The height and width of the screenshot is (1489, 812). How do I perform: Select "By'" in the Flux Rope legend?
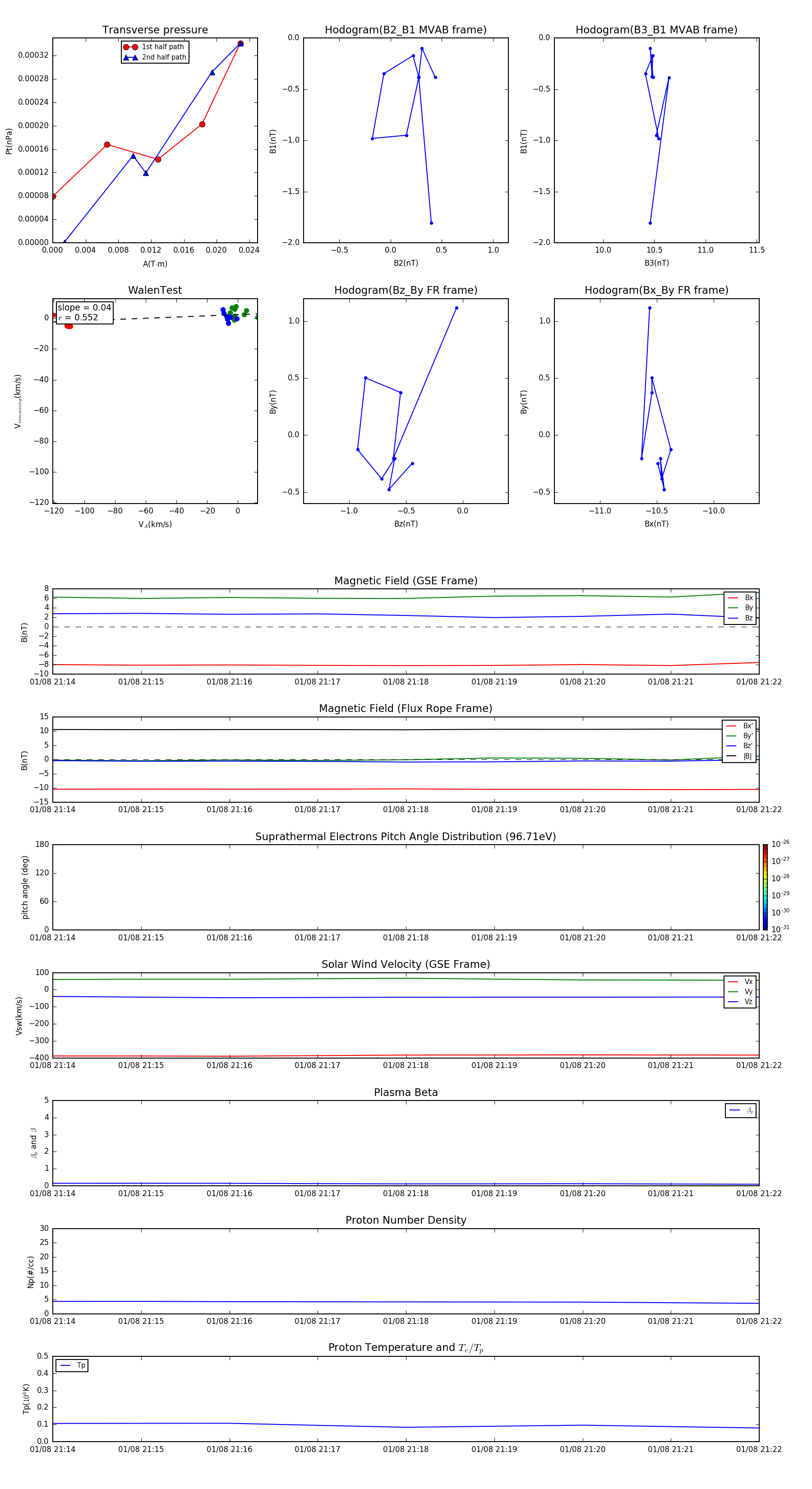point(739,736)
